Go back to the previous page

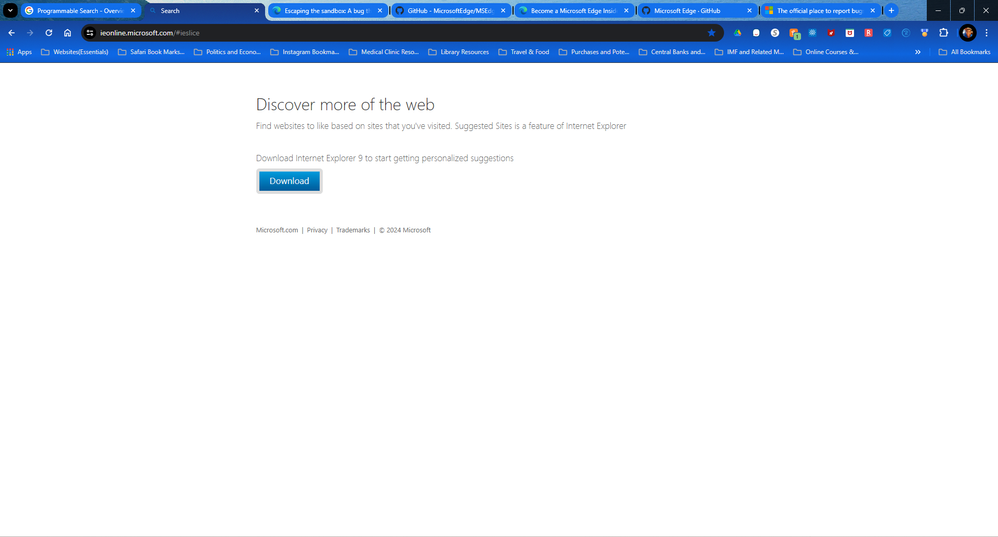coord(11,32)
